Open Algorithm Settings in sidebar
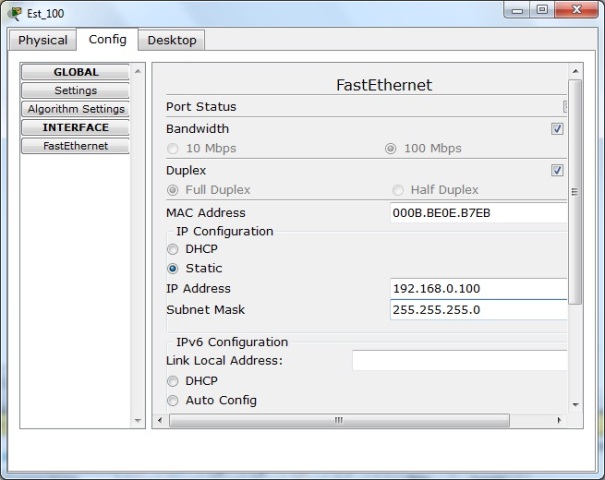Viewport: 605px width, 480px height. pos(76,109)
